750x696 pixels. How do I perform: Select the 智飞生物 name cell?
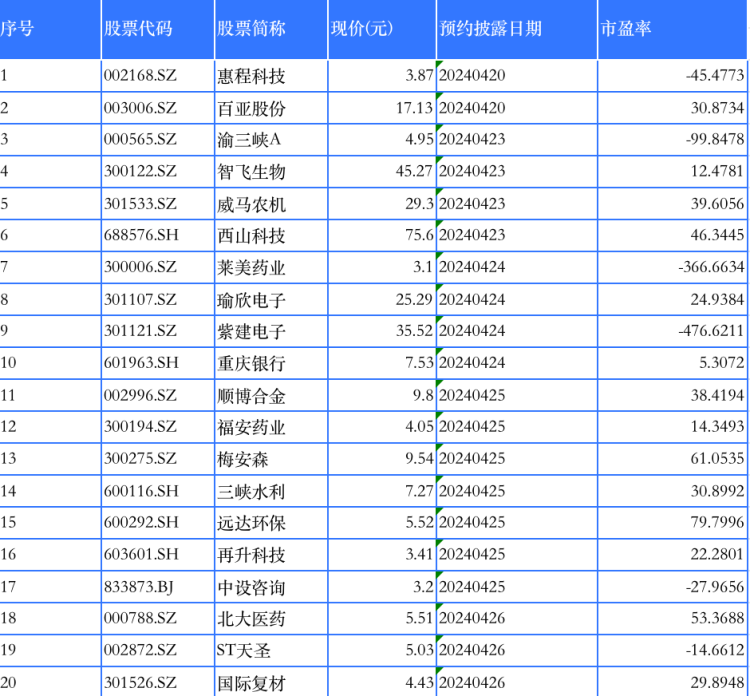point(271,171)
